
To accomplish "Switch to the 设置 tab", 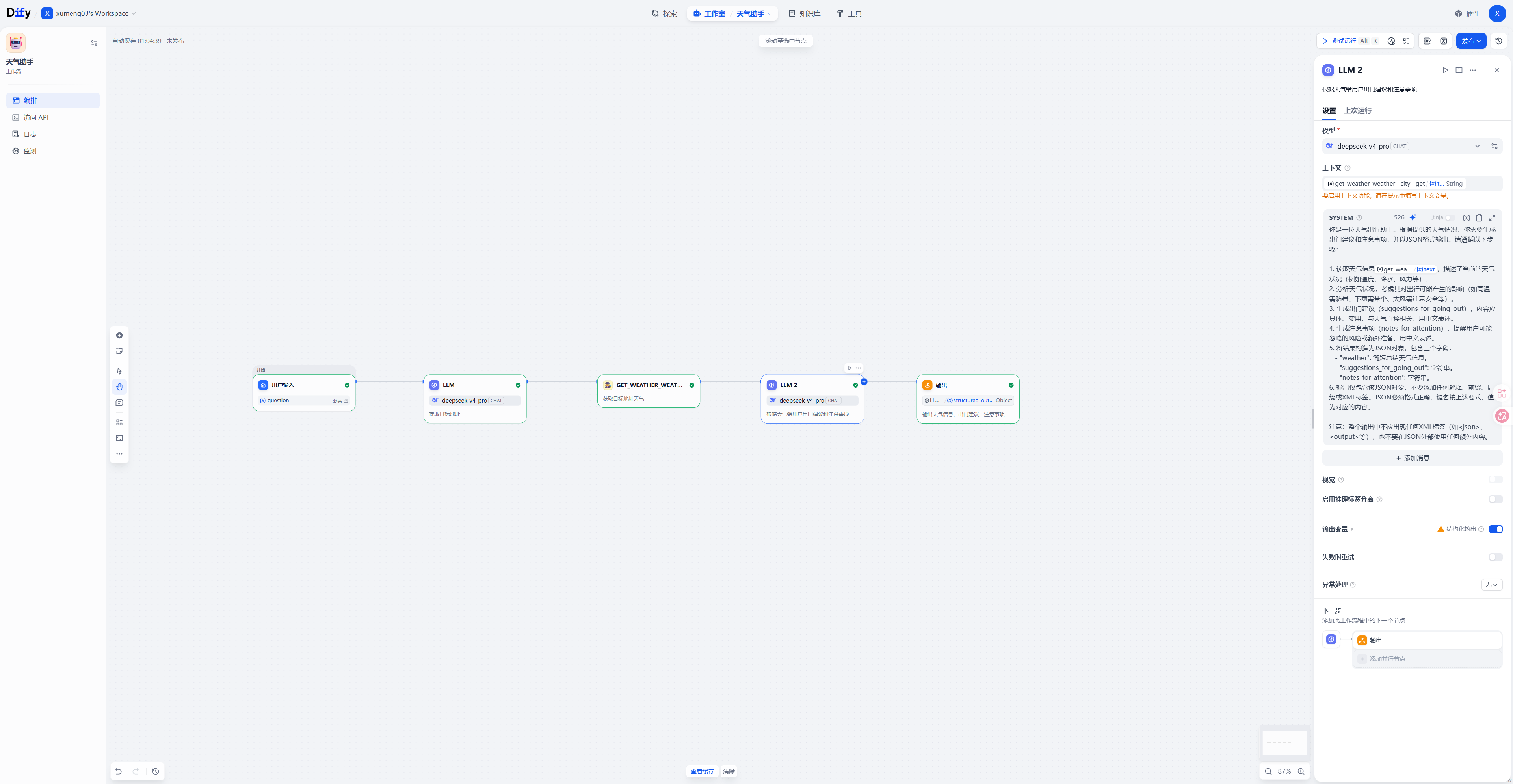I will pyautogui.click(x=1329, y=110).
